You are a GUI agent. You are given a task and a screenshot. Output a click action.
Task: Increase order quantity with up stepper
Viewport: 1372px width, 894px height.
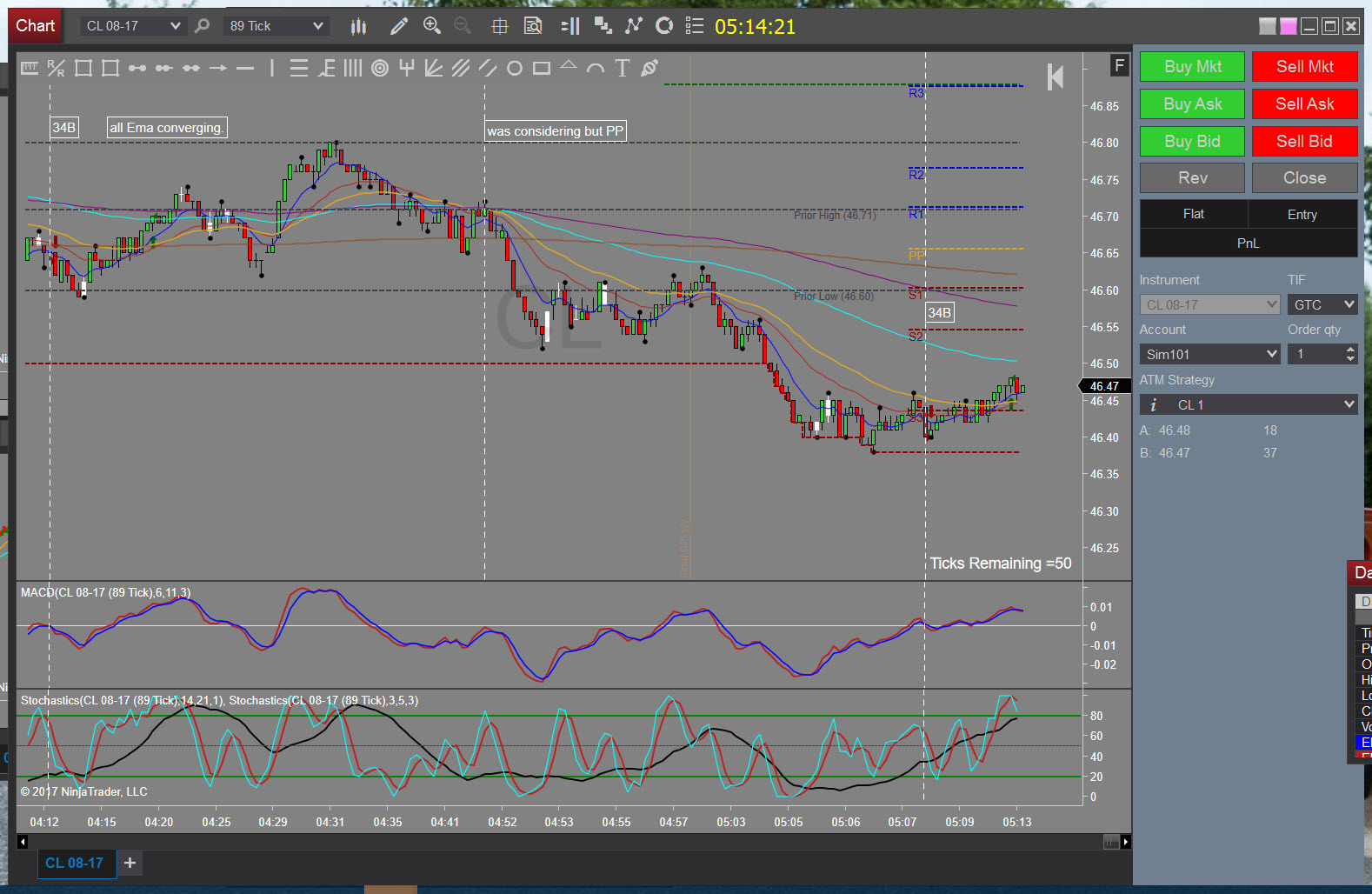(1350, 350)
